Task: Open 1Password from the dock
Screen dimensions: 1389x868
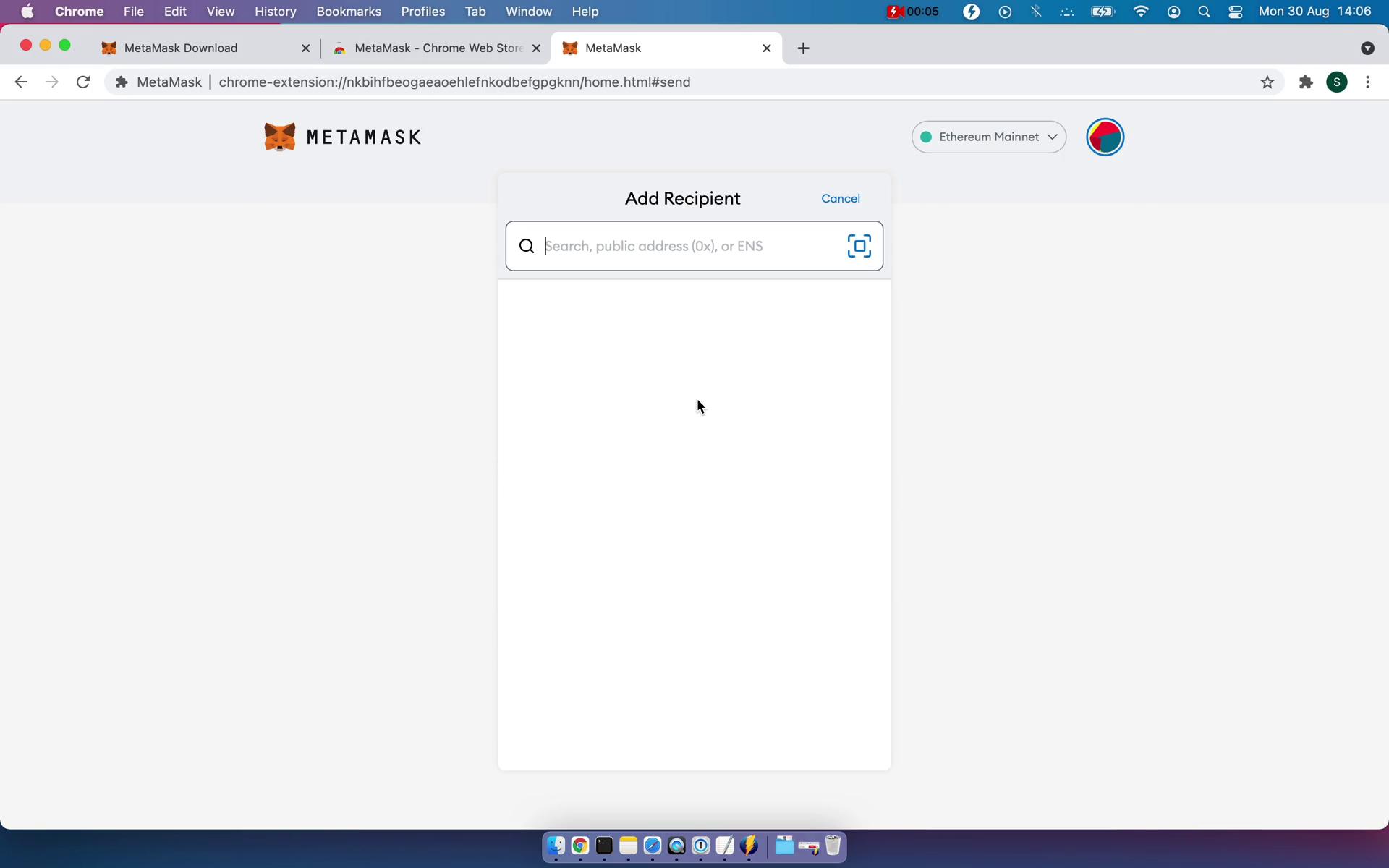Action: (701, 846)
